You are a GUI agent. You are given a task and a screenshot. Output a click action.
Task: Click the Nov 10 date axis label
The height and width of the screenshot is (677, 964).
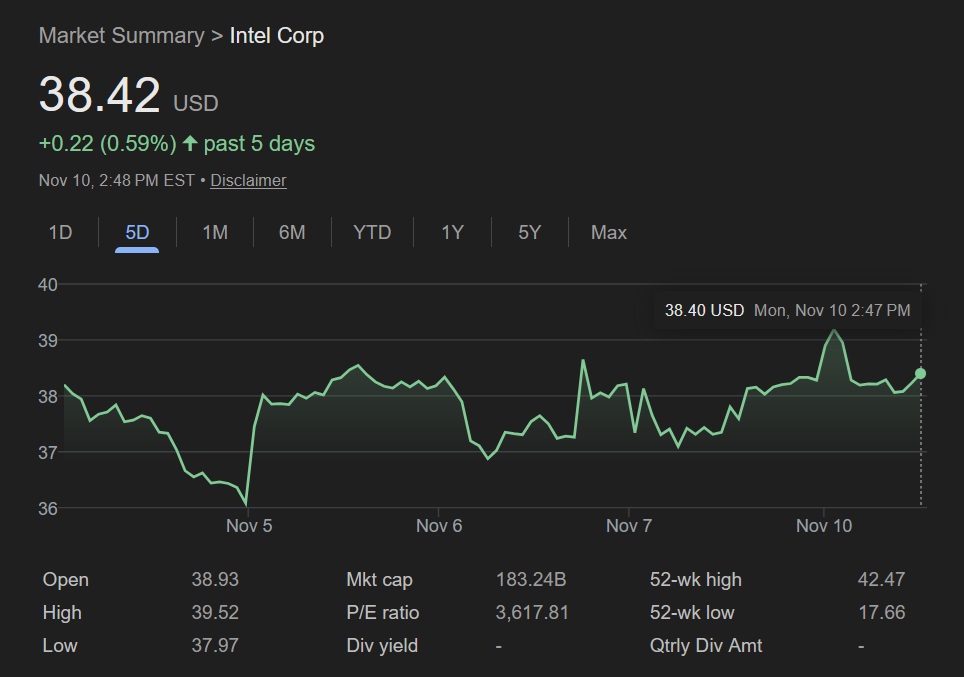tap(824, 526)
